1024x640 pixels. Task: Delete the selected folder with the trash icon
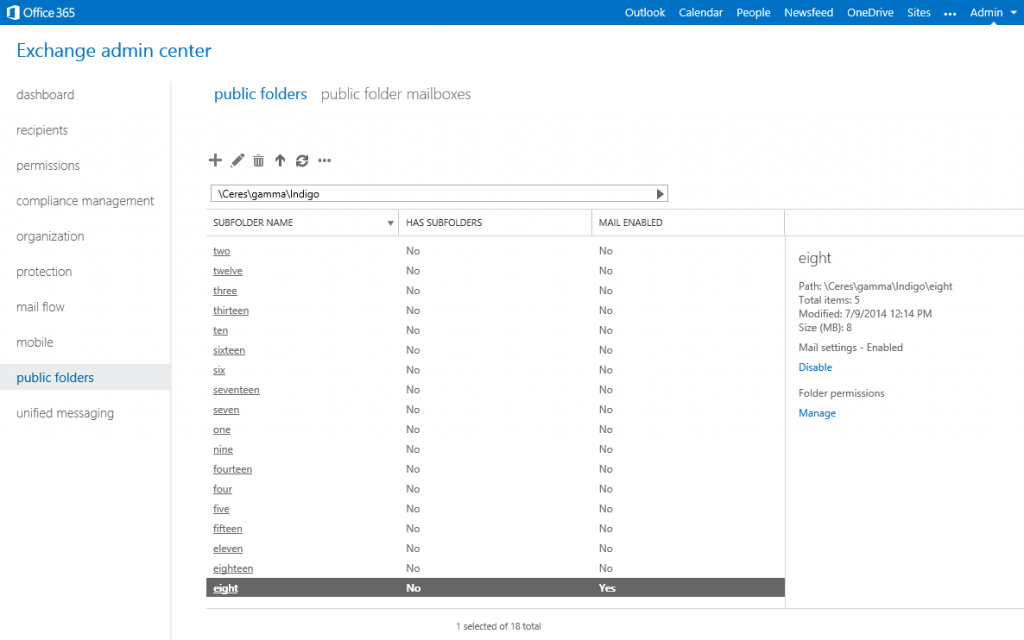(x=258, y=160)
